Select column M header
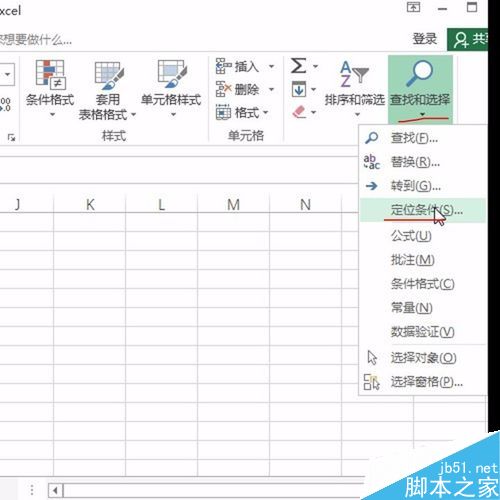Screen dimensions: 500x500 pos(233,204)
